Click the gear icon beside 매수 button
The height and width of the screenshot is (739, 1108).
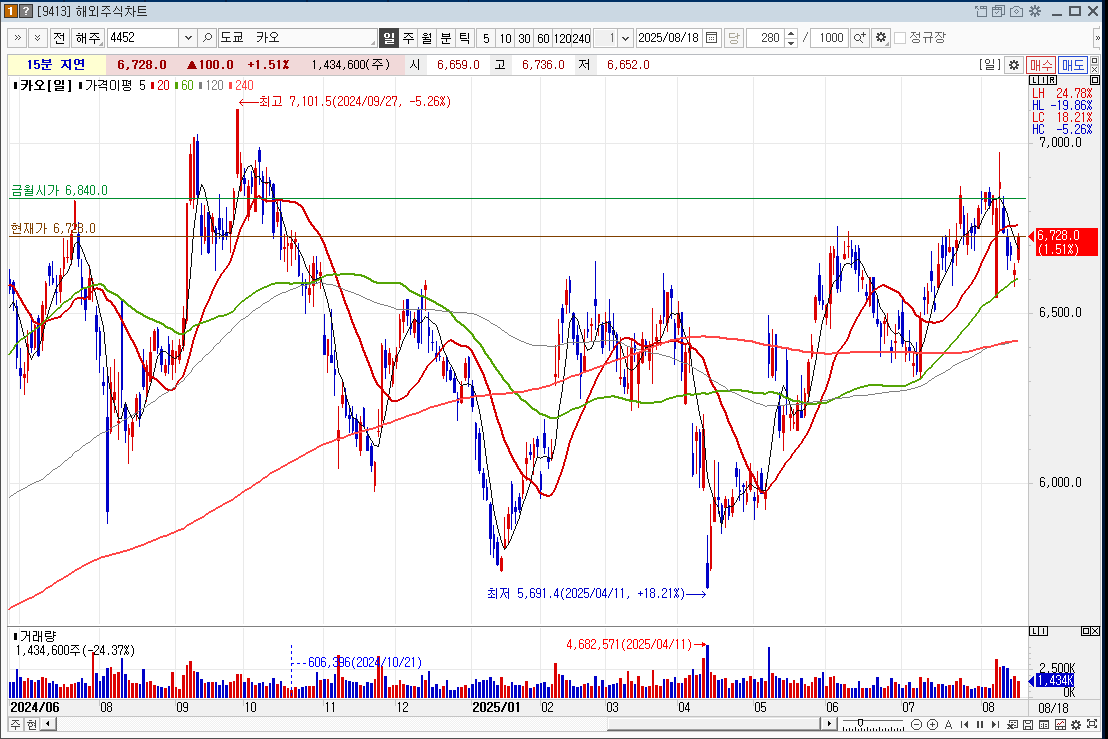point(1013,65)
